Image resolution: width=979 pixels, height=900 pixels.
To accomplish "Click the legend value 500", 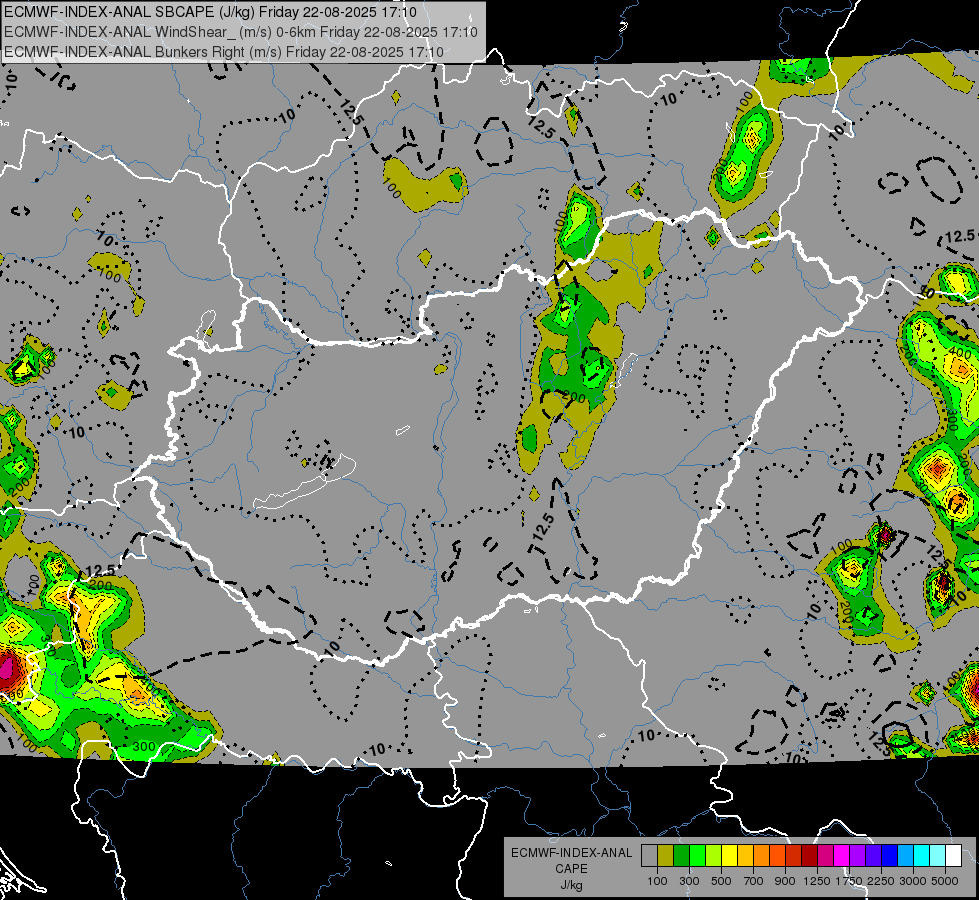I will pyautogui.click(x=721, y=881).
